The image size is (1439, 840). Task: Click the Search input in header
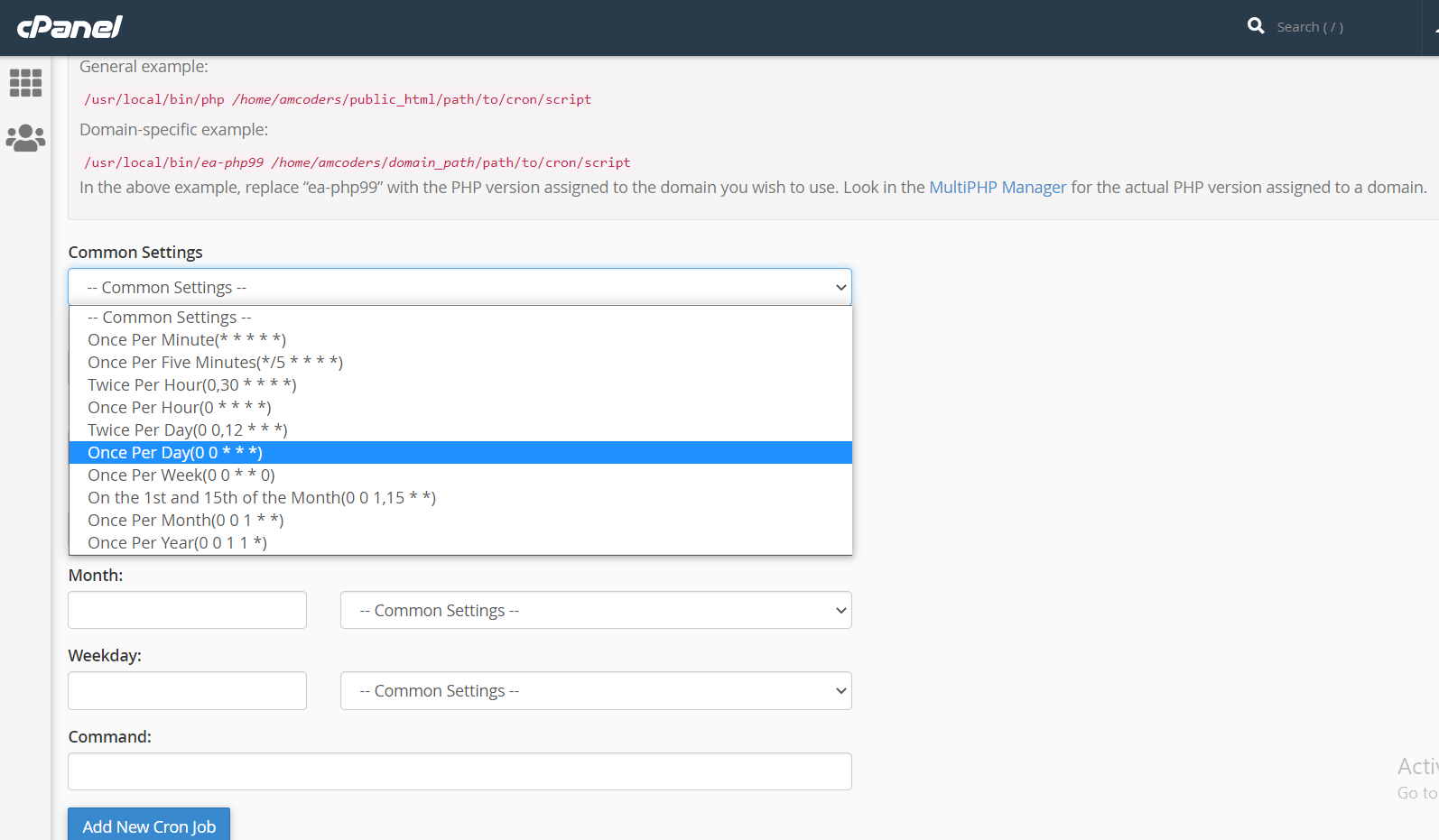pos(1336,27)
